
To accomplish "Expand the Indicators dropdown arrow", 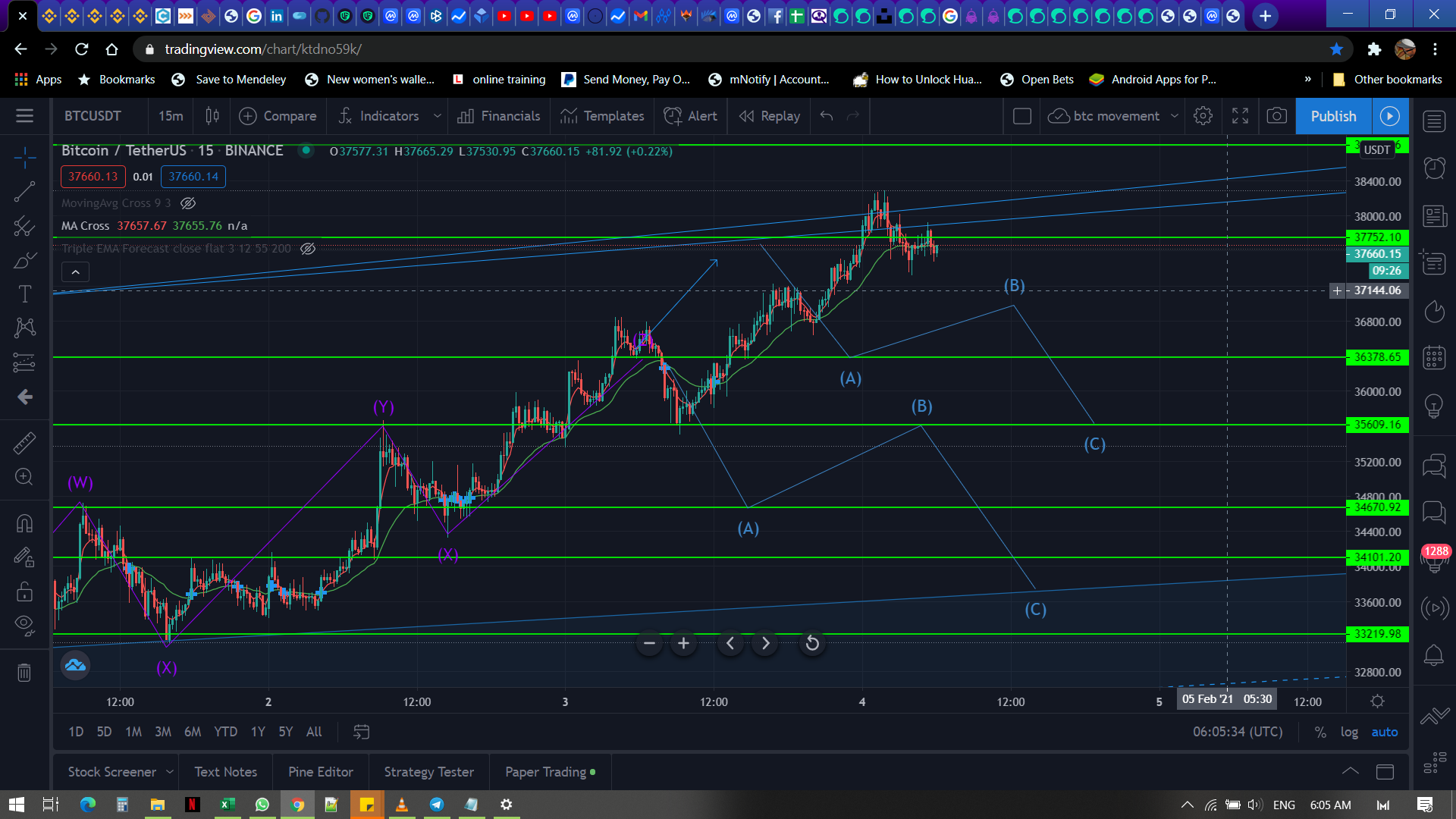I will (x=438, y=116).
